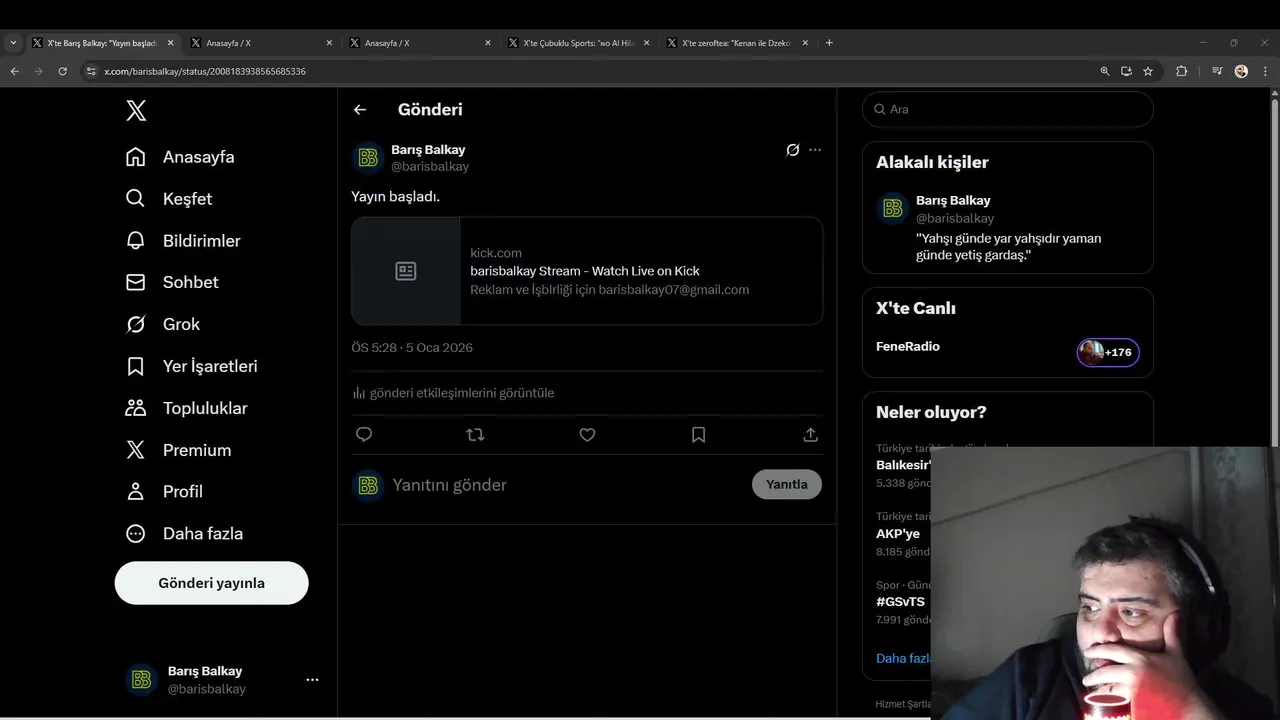This screenshot has width=1280, height=720.
Task: Open Premium page
Action: 178,450
